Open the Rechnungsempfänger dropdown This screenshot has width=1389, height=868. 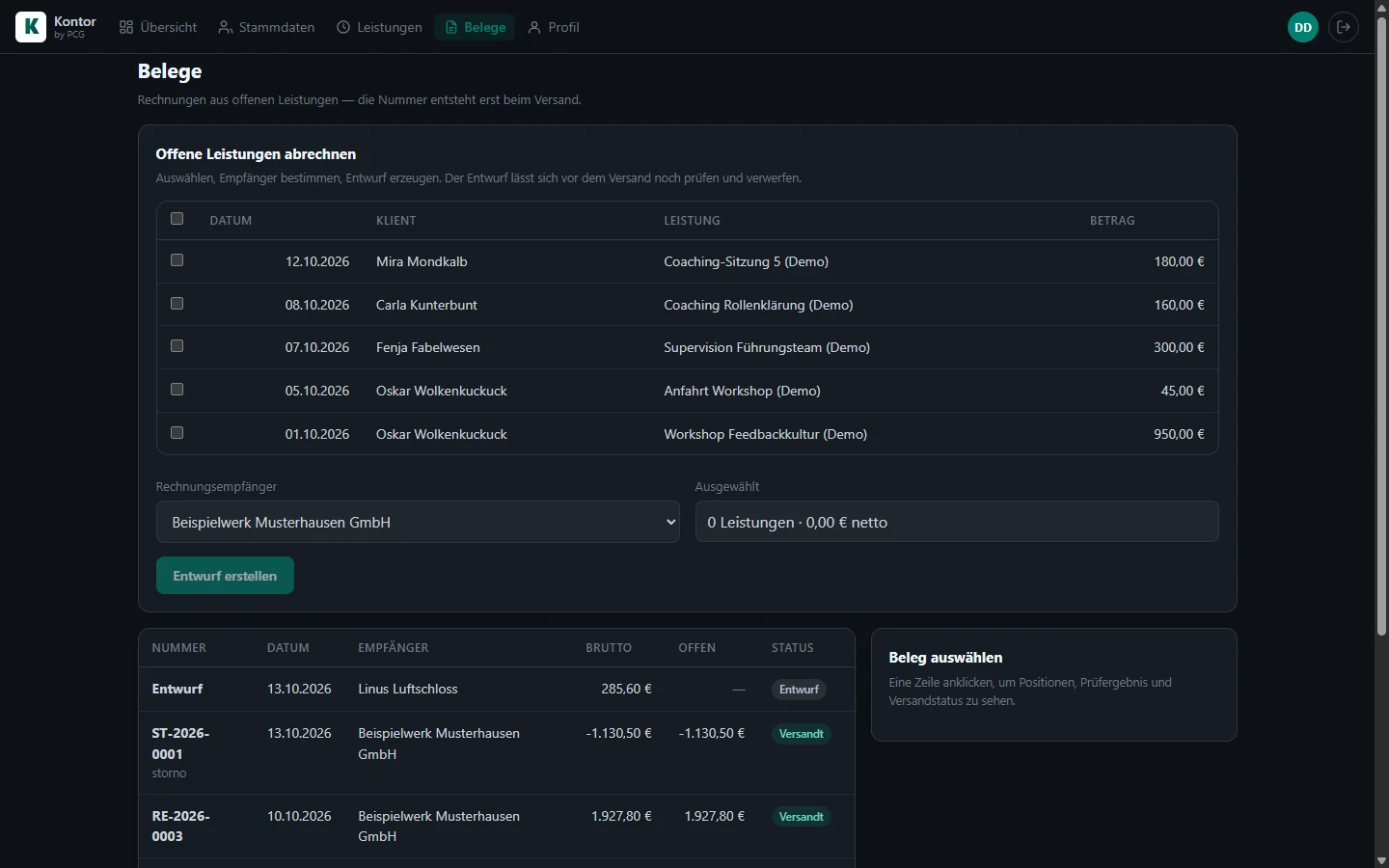point(418,522)
